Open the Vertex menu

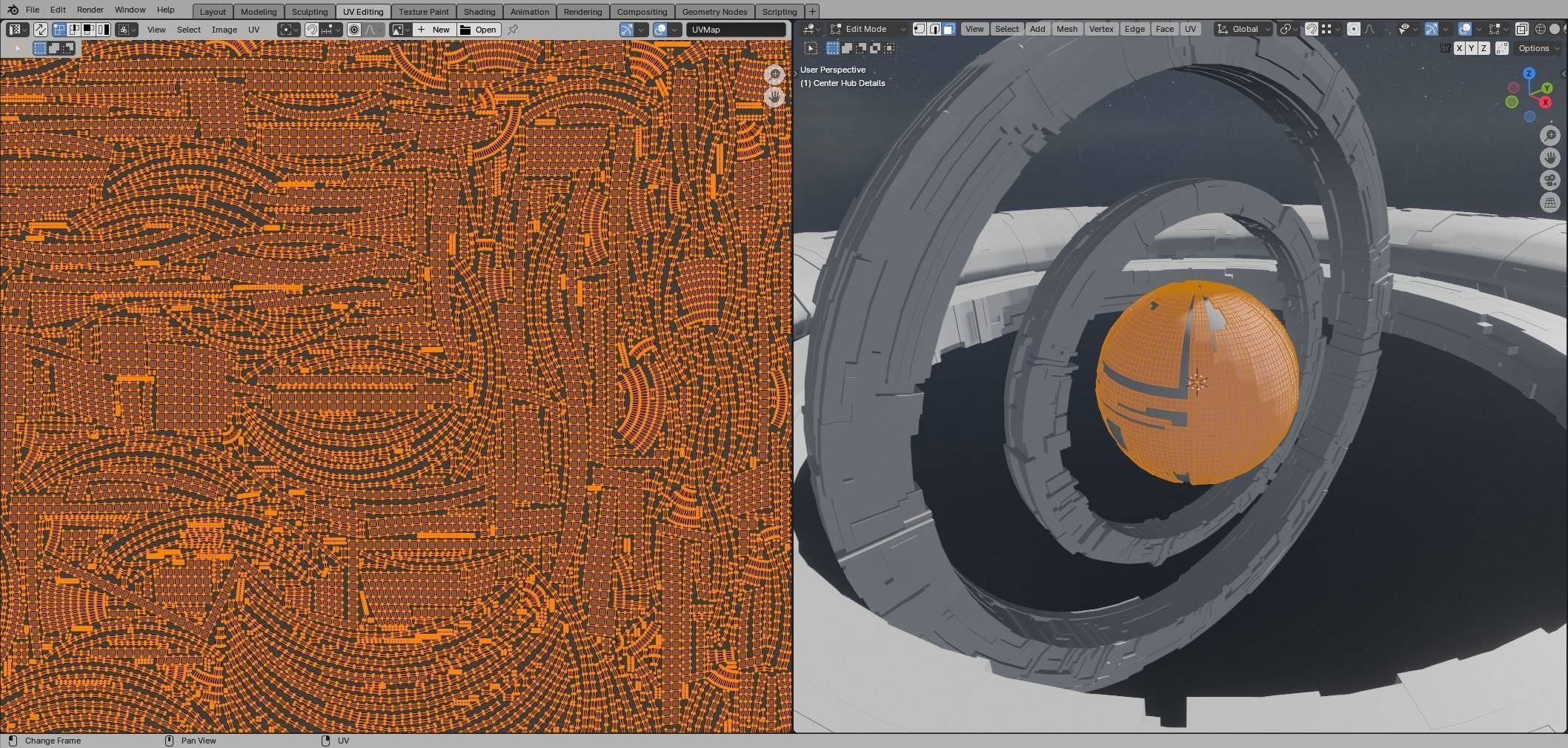click(x=1101, y=29)
